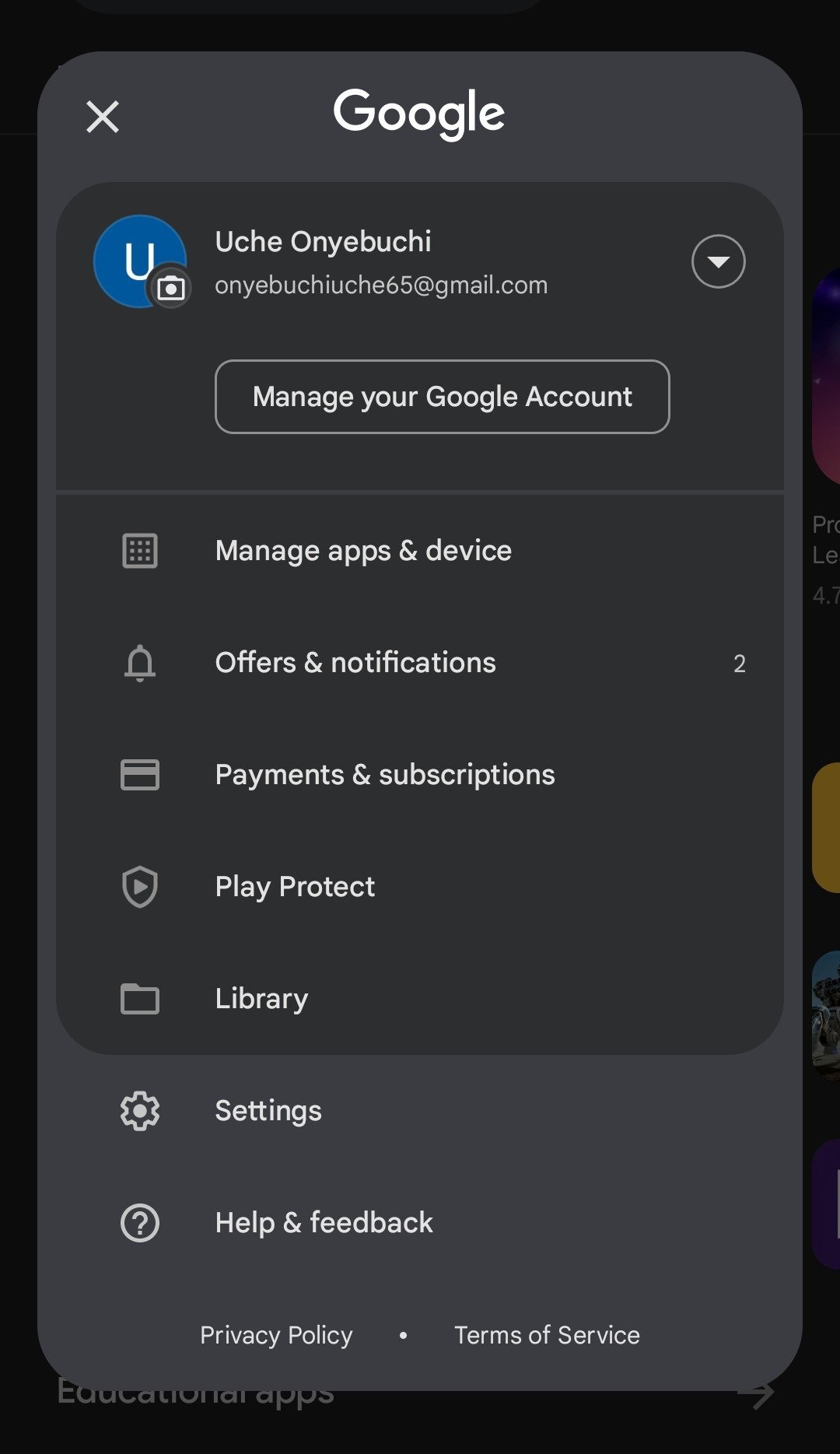The image size is (840, 1454).
Task: Click the Settings gear icon
Action: click(x=140, y=1111)
